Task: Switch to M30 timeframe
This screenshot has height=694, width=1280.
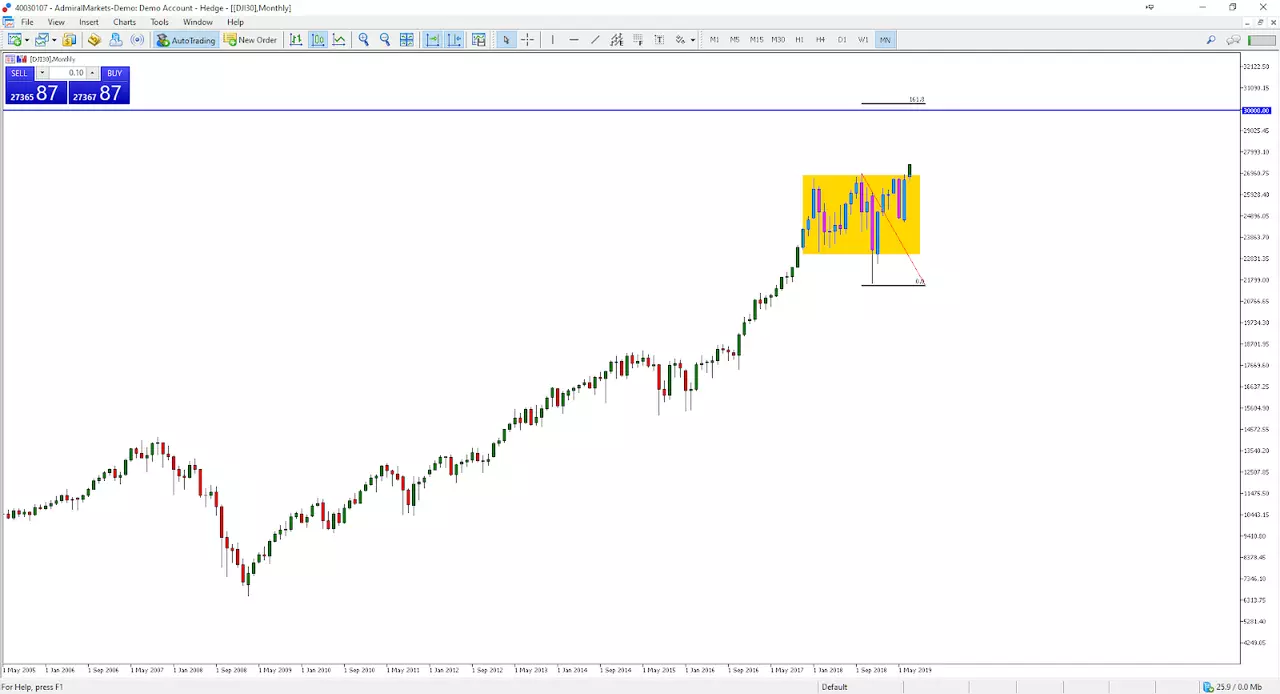Action: pos(778,40)
